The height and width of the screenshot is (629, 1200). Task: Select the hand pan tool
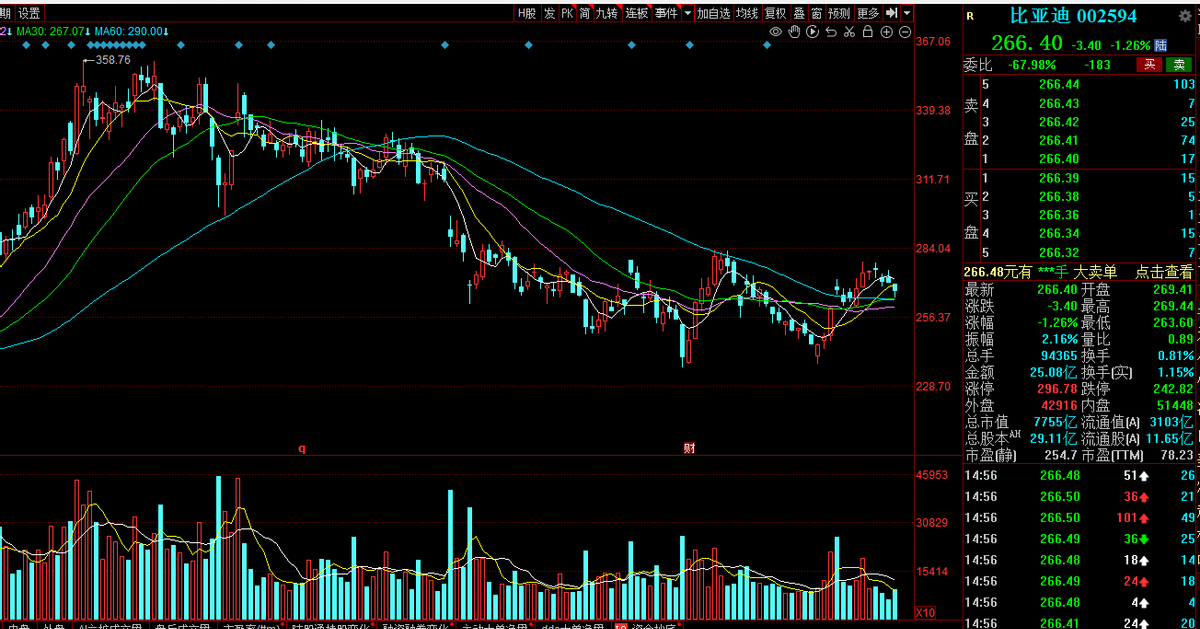pos(794,32)
